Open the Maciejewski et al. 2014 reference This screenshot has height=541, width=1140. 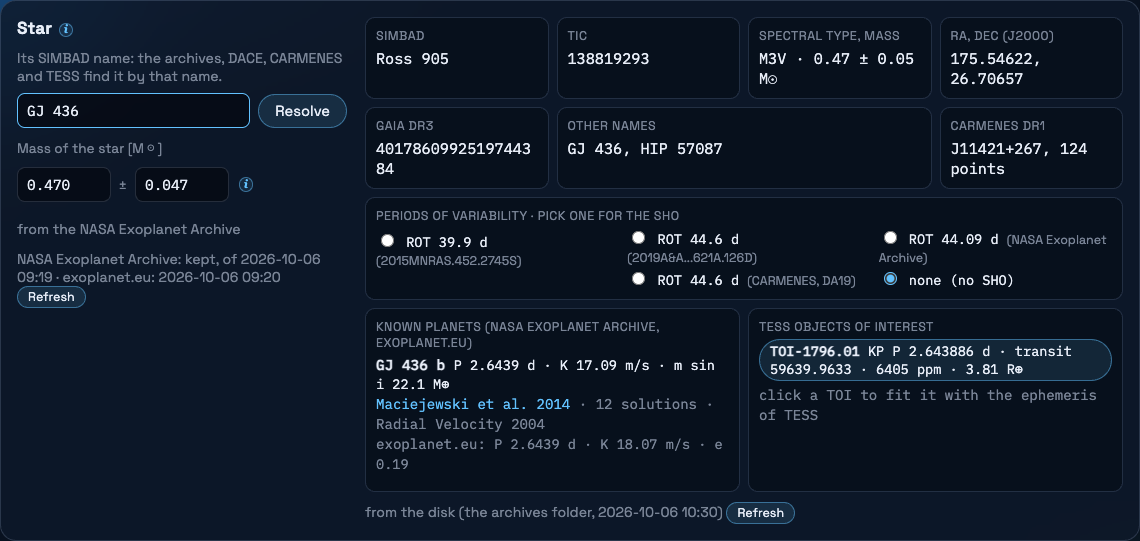(x=473, y=404)
